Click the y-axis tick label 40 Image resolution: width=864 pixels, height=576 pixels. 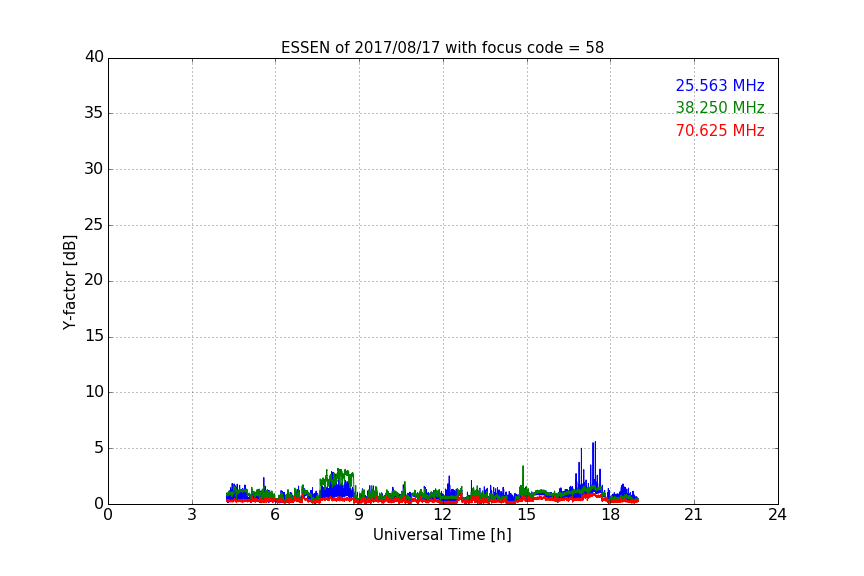pos(94,57)
